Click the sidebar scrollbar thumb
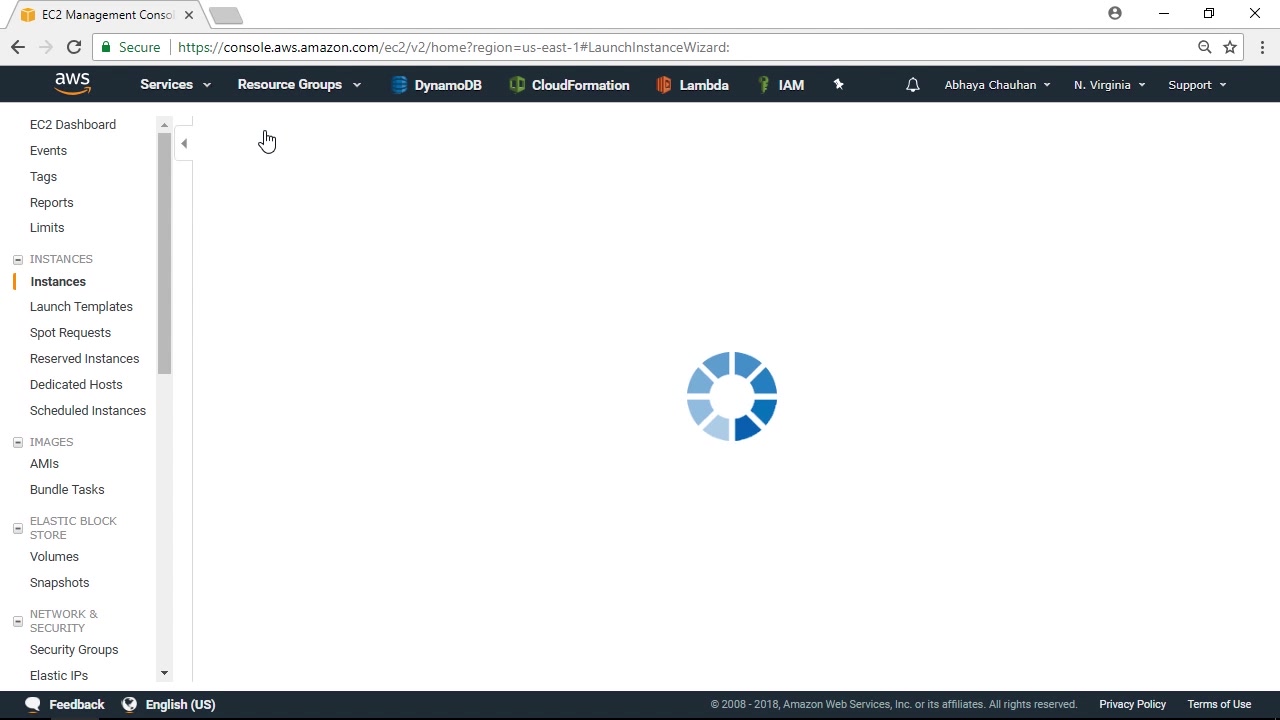 coord(164,254)
